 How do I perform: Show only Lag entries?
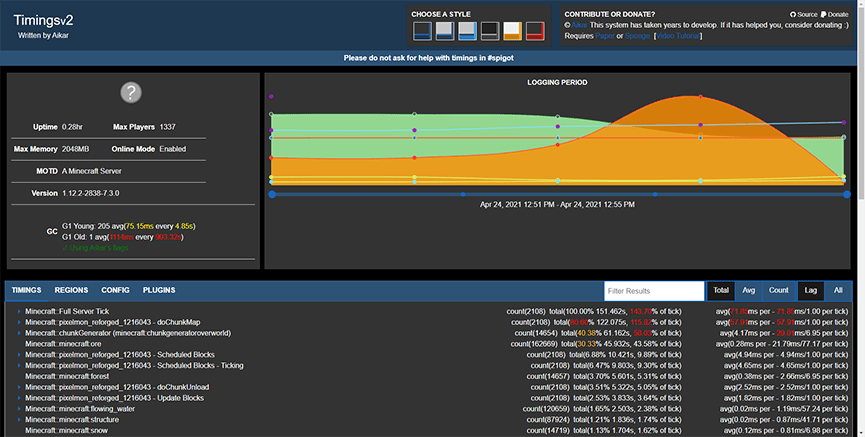(x=810, y=290)
